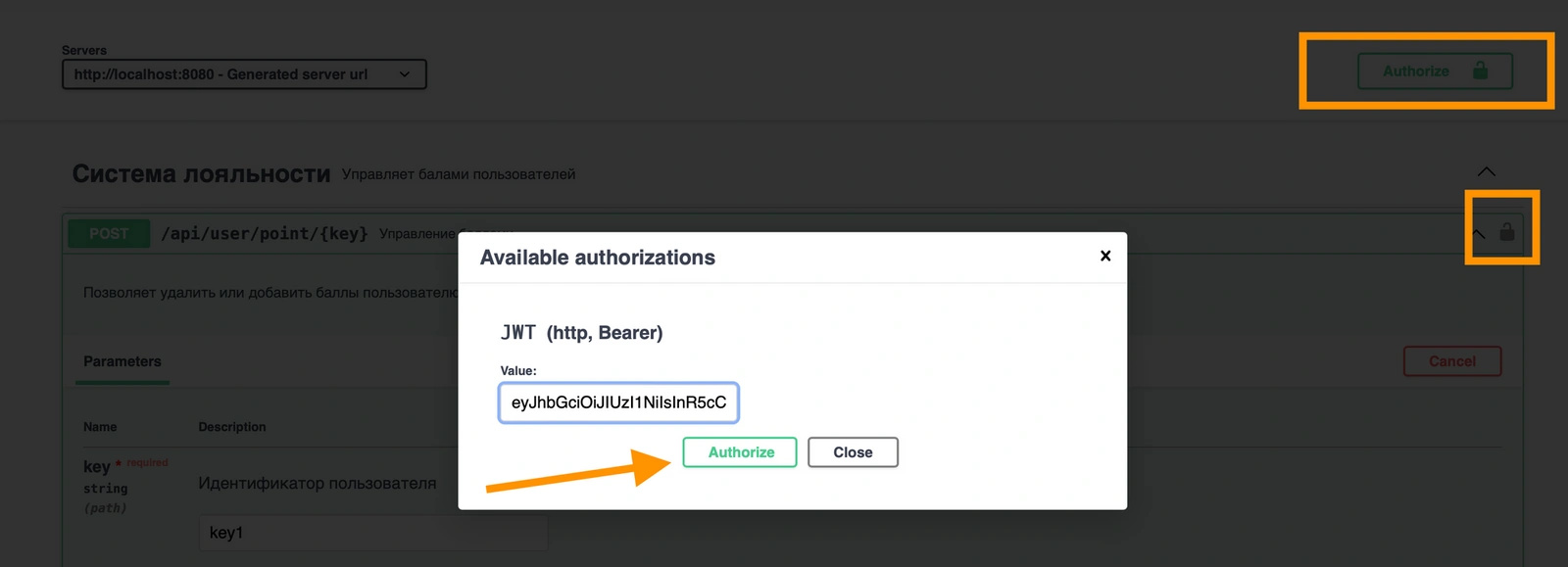Click the green POST method badge
Viewport: 1568px width, 567px height.
point(109,234)
